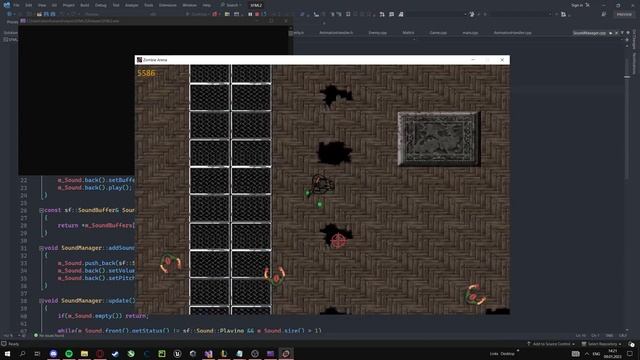Open the system tray overflow chevron
The image size is (640, 360).
587,353
